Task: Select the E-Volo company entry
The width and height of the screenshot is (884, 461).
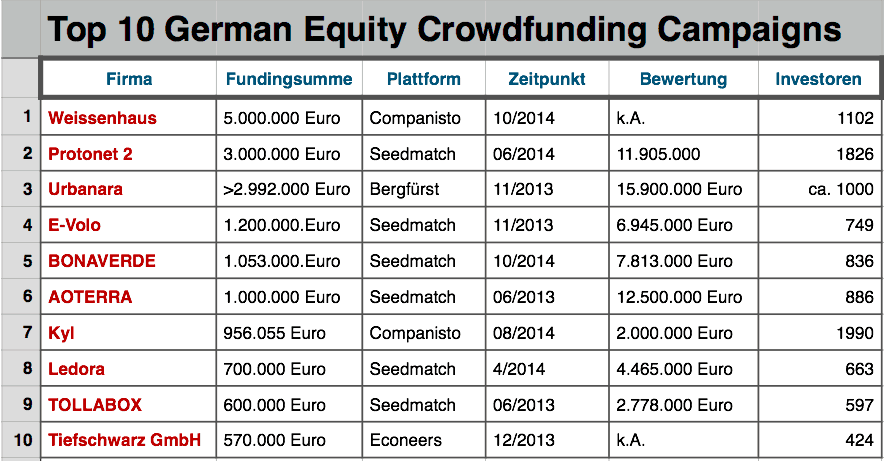Action: point(74,225)
